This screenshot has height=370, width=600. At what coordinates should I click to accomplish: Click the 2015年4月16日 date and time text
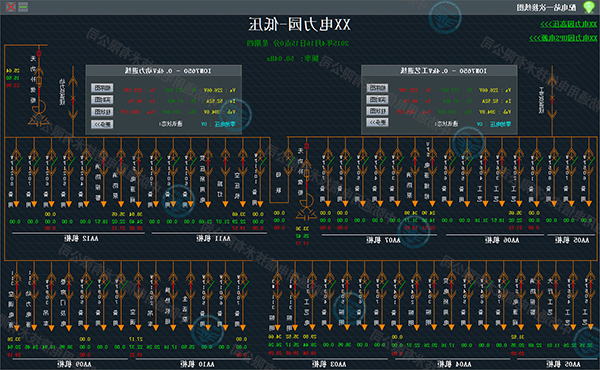point(298,43)
